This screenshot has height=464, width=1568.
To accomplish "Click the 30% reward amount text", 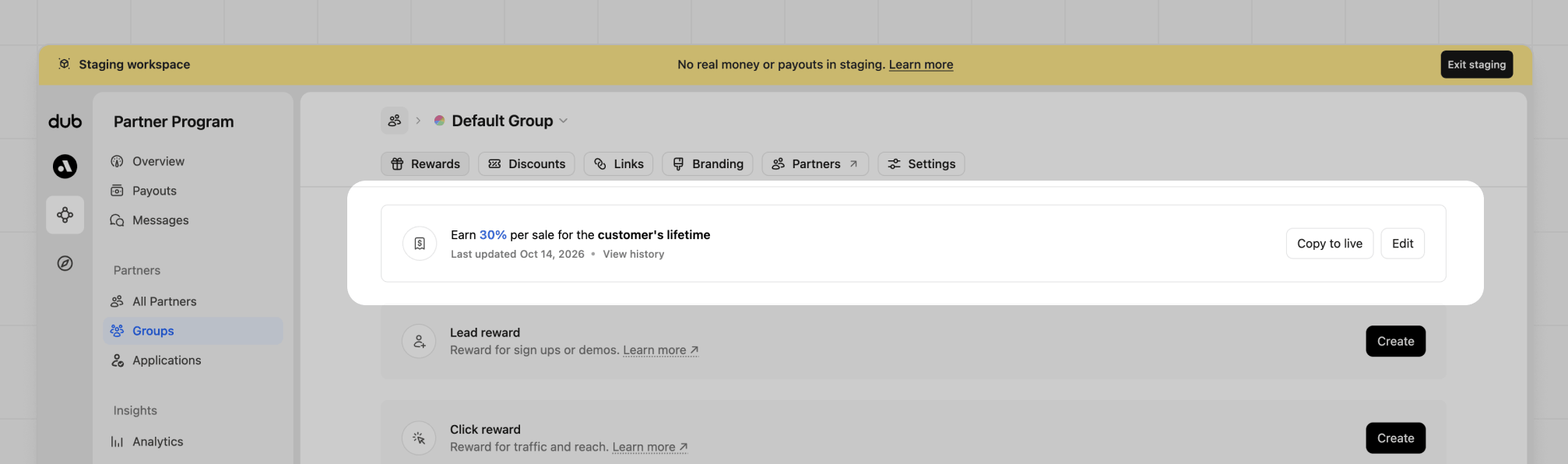I will point(493,235).
